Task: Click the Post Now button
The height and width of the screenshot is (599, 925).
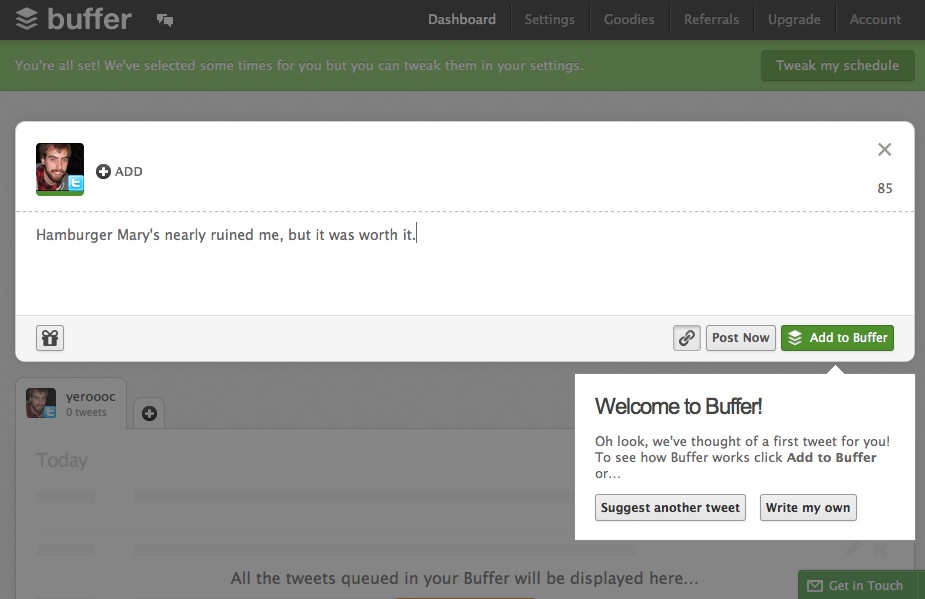Action: pyautogui.click(x=741, y=338)
